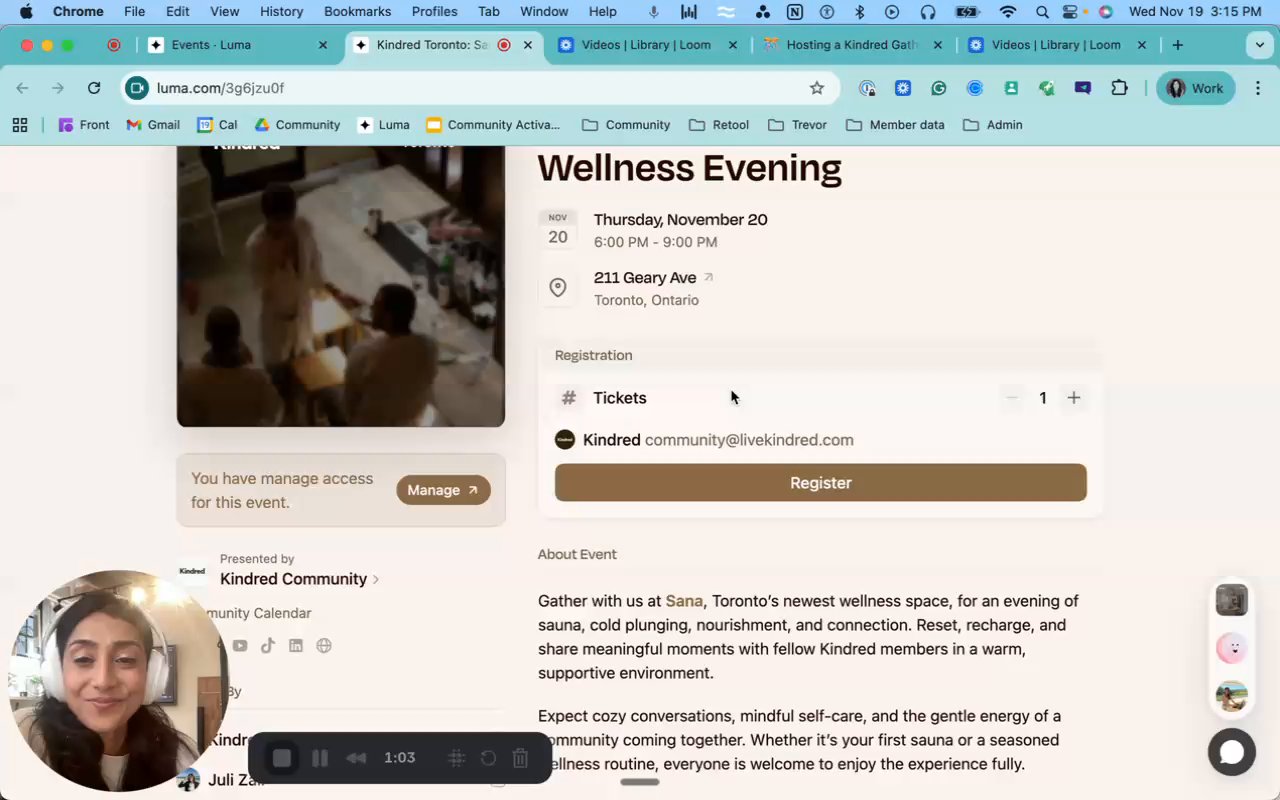Open the dotted grid tool in Loom controls
The image size is (1280, 800).
pyautogui.click(x=456, y=758)
